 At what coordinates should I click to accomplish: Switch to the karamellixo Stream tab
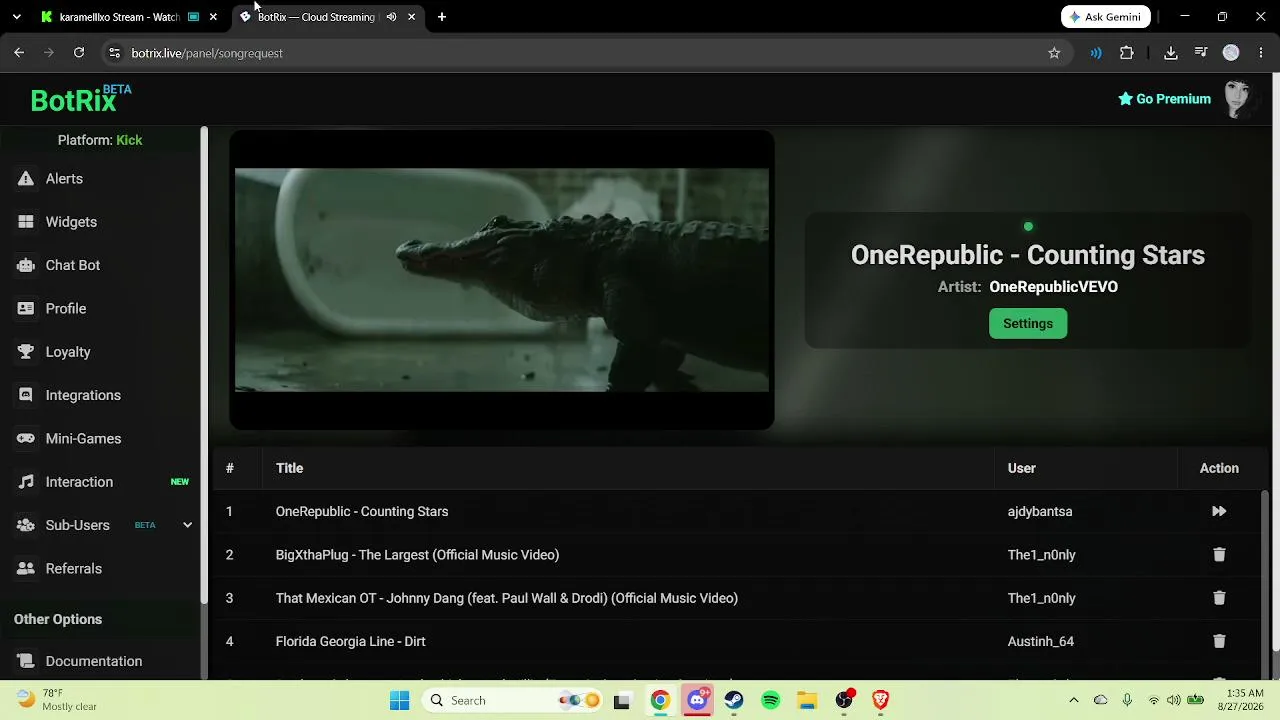coord(118,17)
